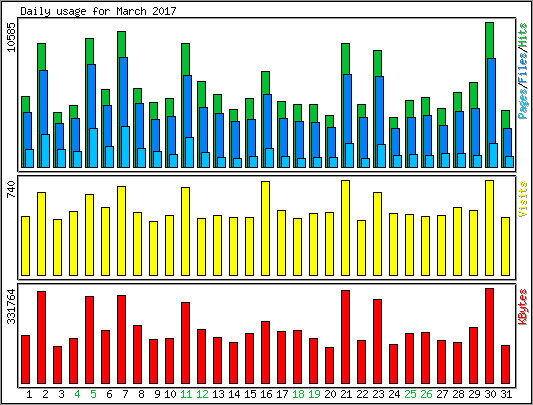Select day label 10 on x-axis
Image resolution: width=533 pixels, height=405 pixels.
coord(170,394)
